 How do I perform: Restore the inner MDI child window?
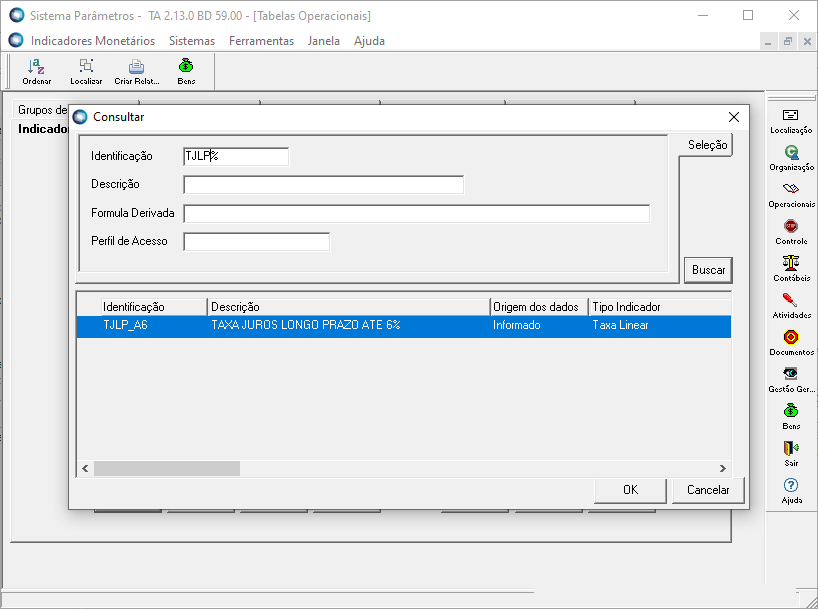(787, 41)
